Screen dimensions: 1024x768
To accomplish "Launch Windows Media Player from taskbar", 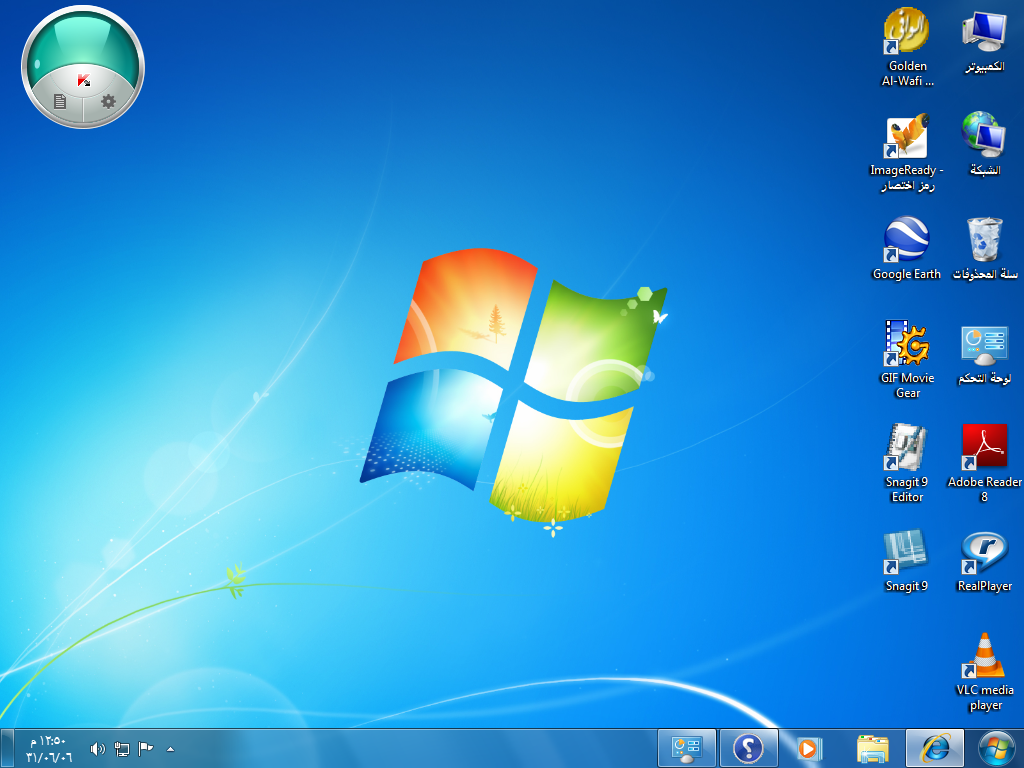I will point(808,748).
